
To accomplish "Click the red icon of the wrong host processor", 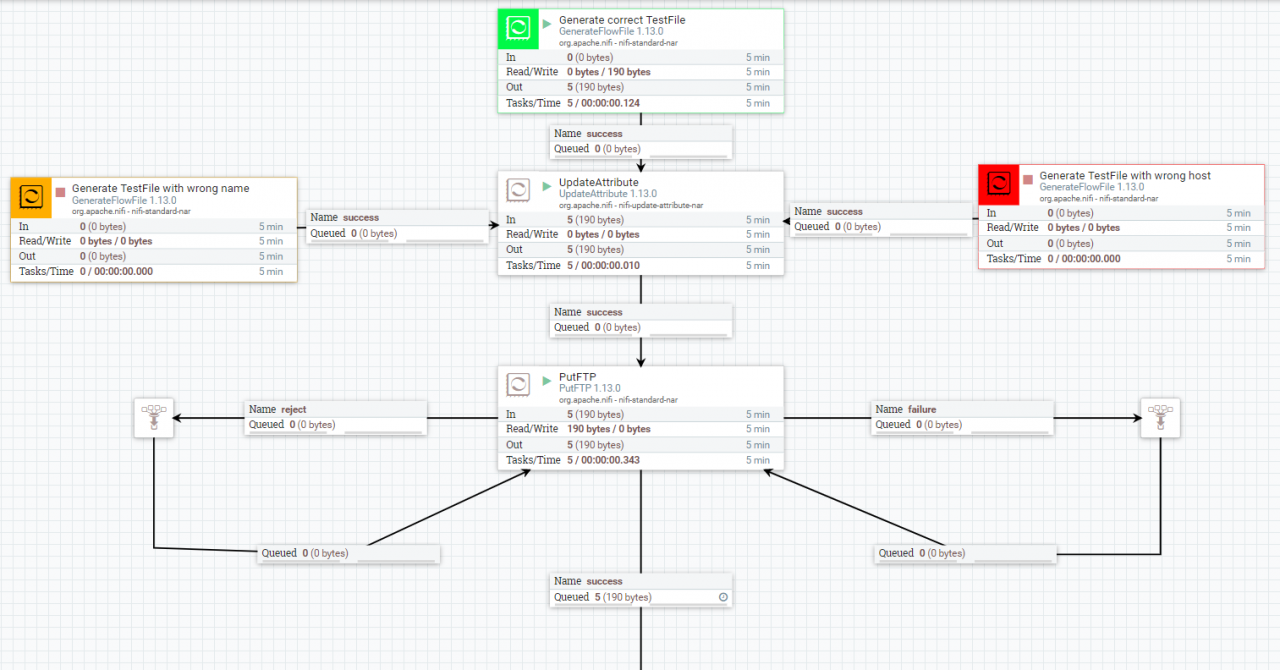I will [998, 184].
